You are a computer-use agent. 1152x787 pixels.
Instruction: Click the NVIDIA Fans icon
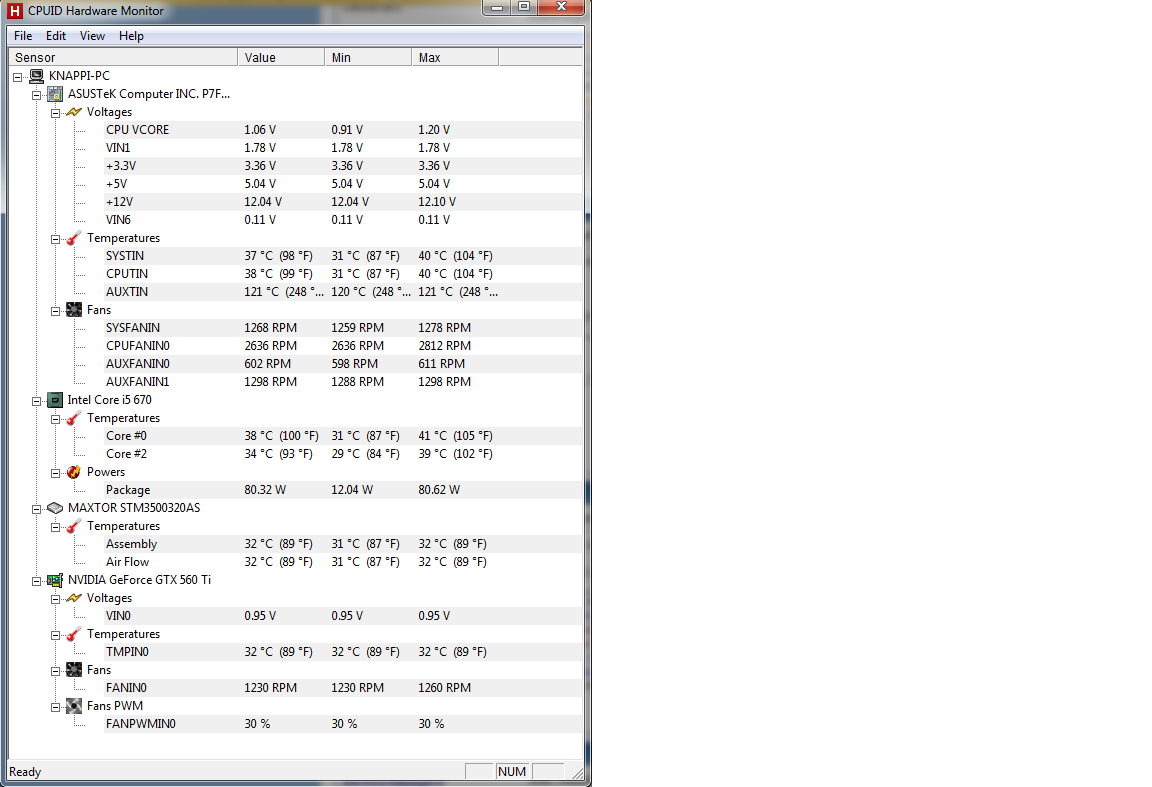point(74,669)
